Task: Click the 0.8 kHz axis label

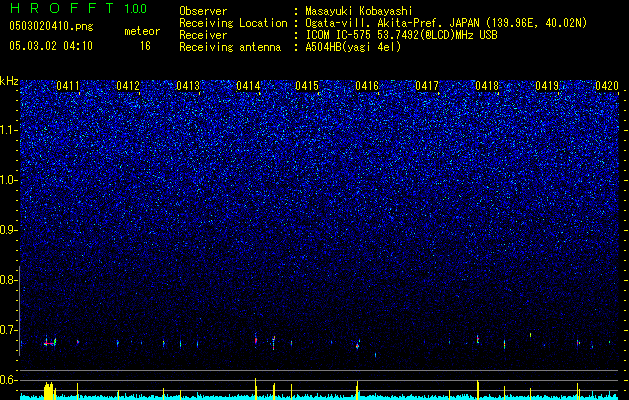Action: tap(8, 280)
